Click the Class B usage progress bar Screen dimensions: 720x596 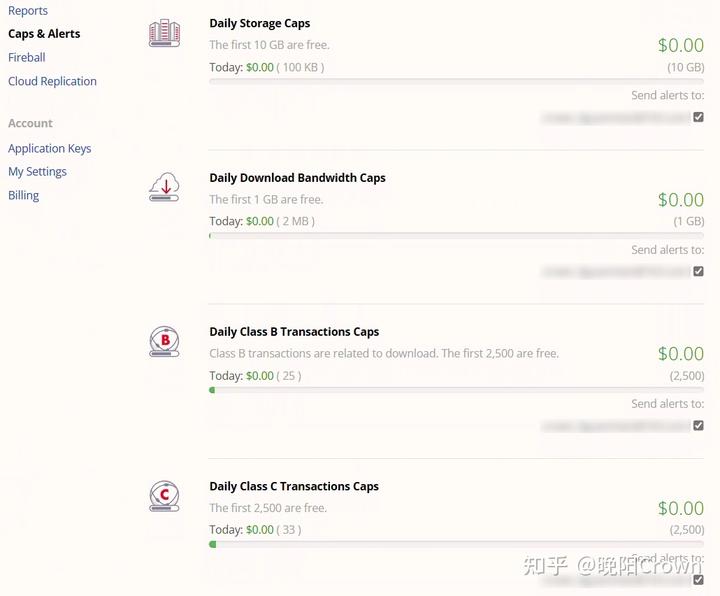(456, 390)
